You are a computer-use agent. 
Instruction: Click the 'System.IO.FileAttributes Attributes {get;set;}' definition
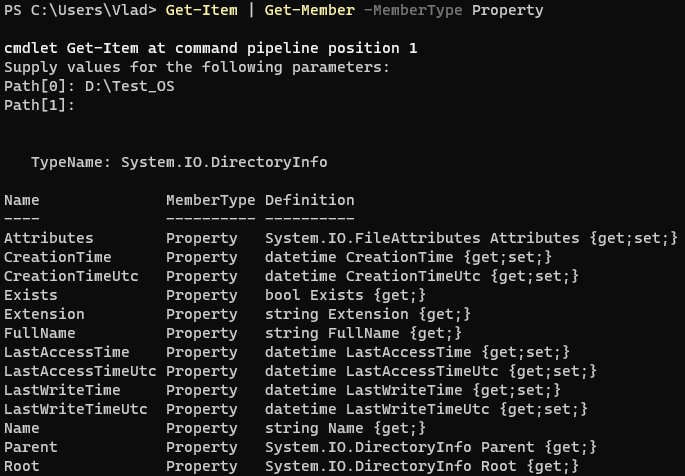(471, 238)
